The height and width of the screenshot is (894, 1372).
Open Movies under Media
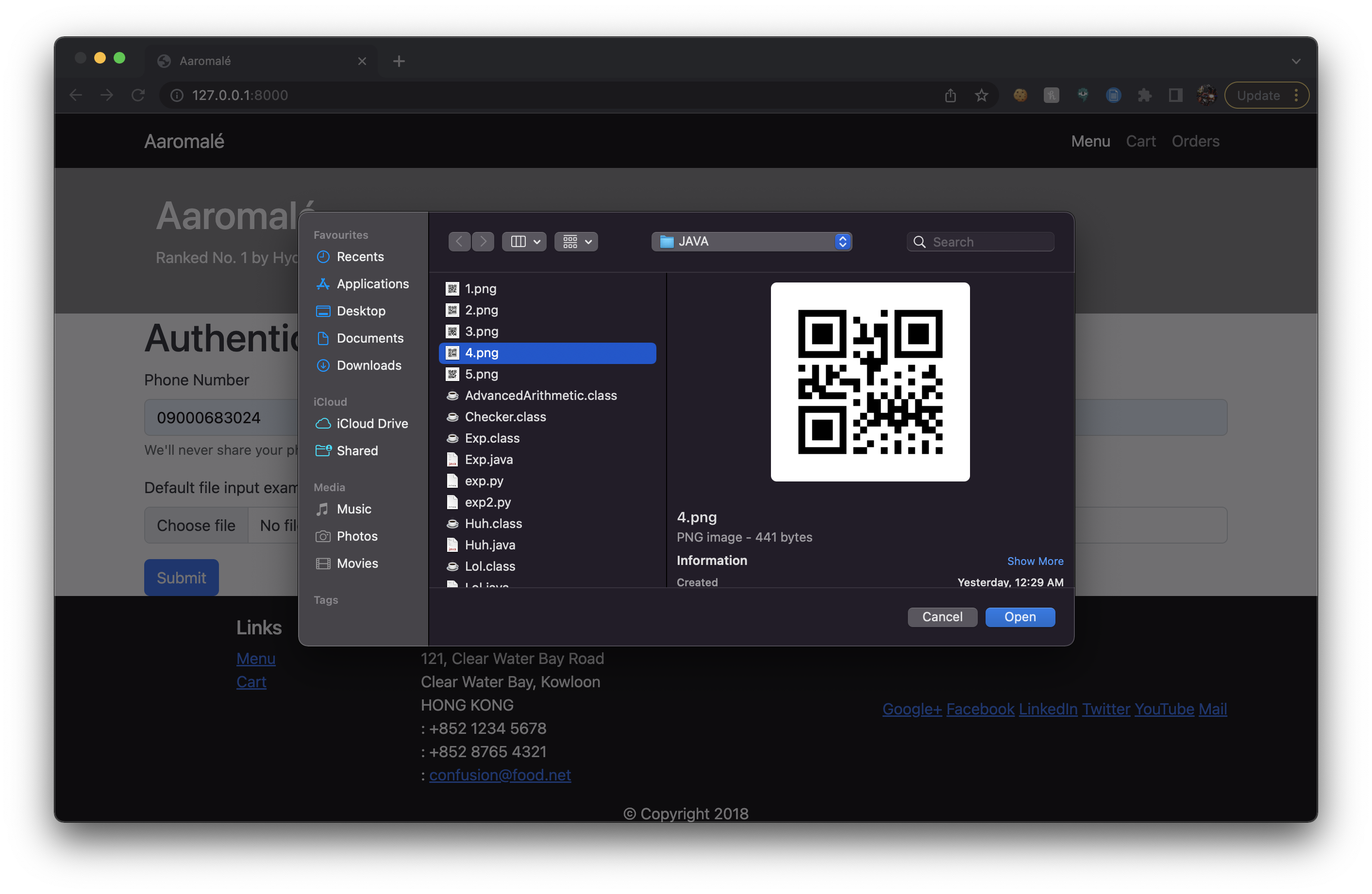[347, 563]
